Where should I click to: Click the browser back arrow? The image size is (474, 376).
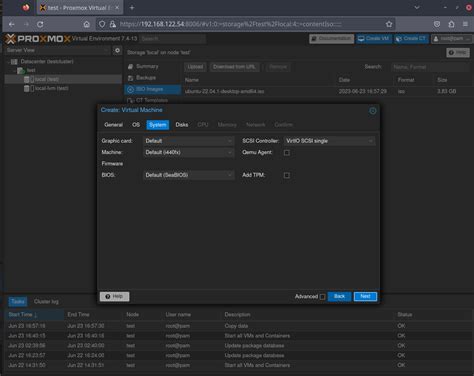pyautogui.click(x=12, y=24)
